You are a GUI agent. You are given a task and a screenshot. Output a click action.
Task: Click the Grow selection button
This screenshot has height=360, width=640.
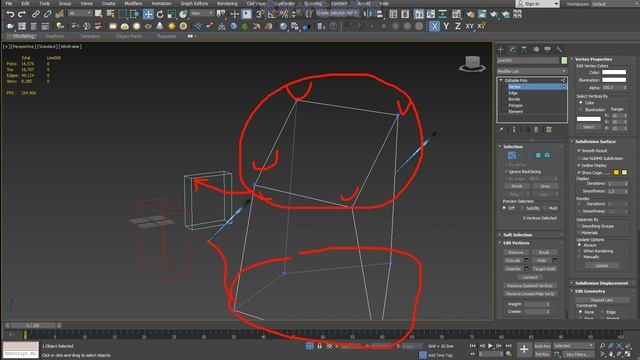point(545,186)
